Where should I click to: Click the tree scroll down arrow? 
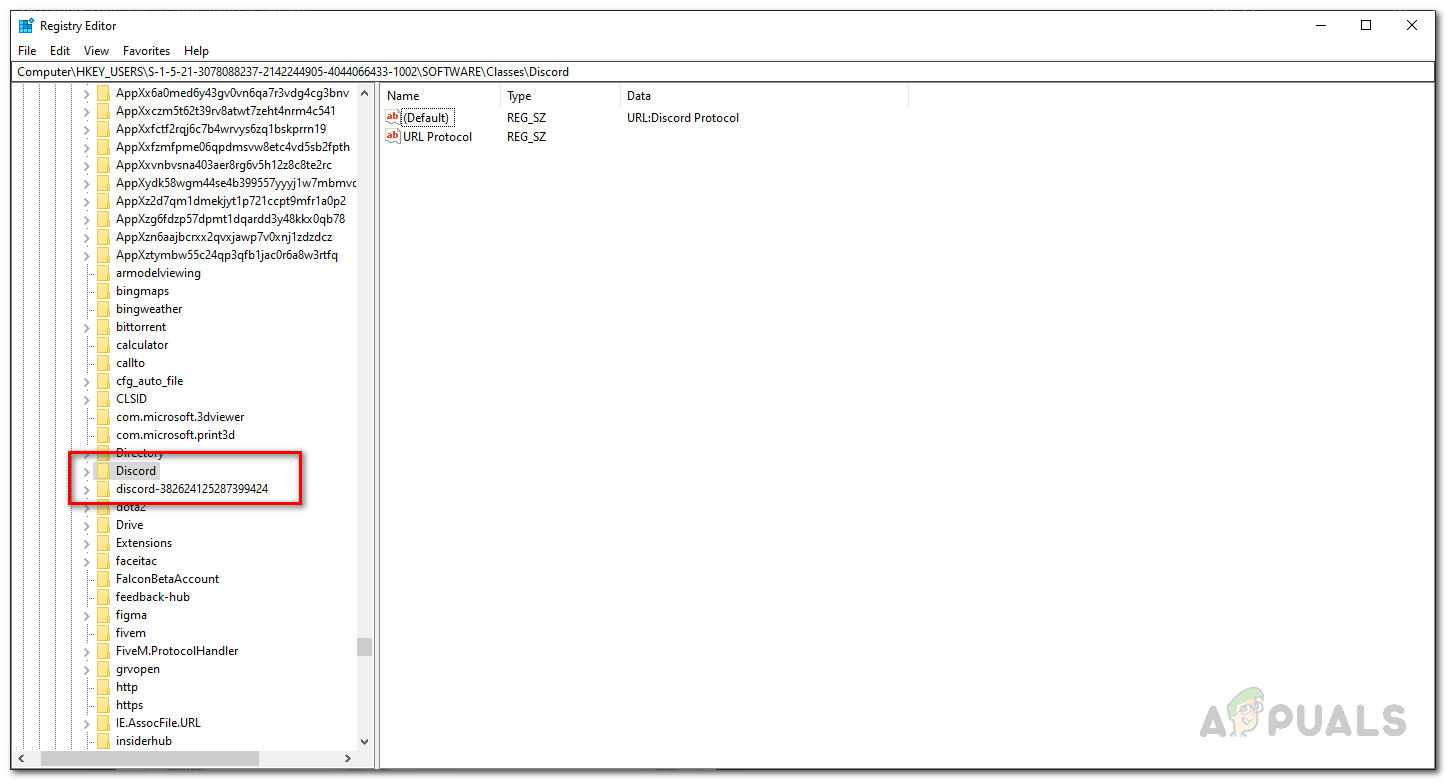364,742
